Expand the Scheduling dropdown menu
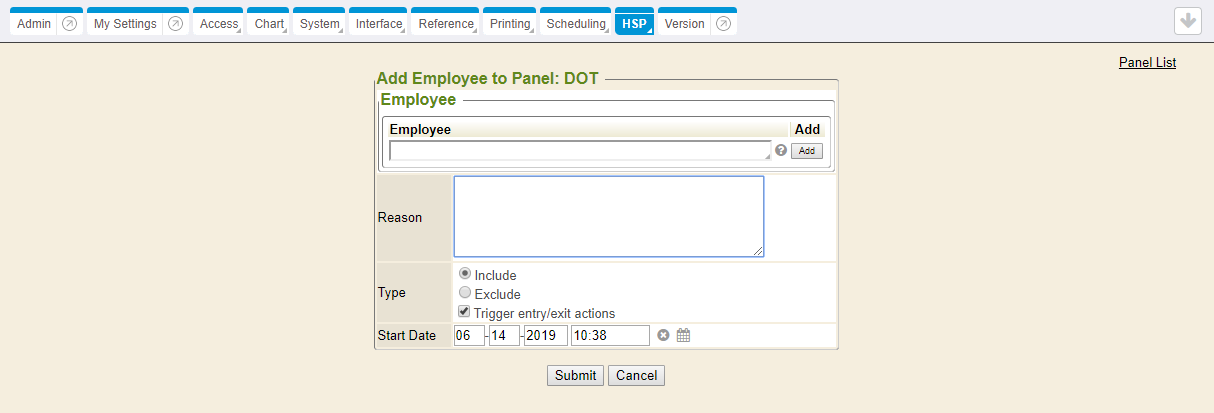1214x413 pixels. coord(576,24)
